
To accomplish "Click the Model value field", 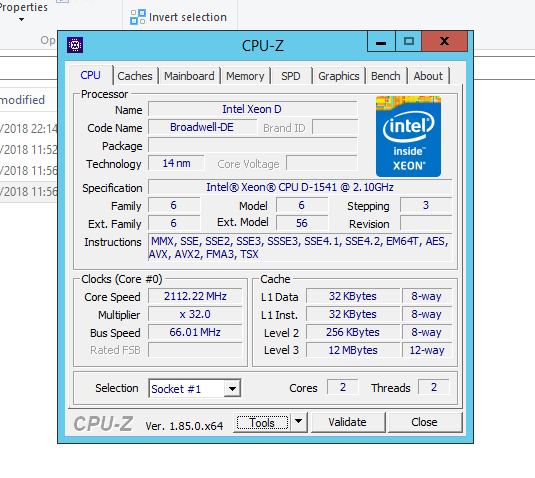I will 302,205.
